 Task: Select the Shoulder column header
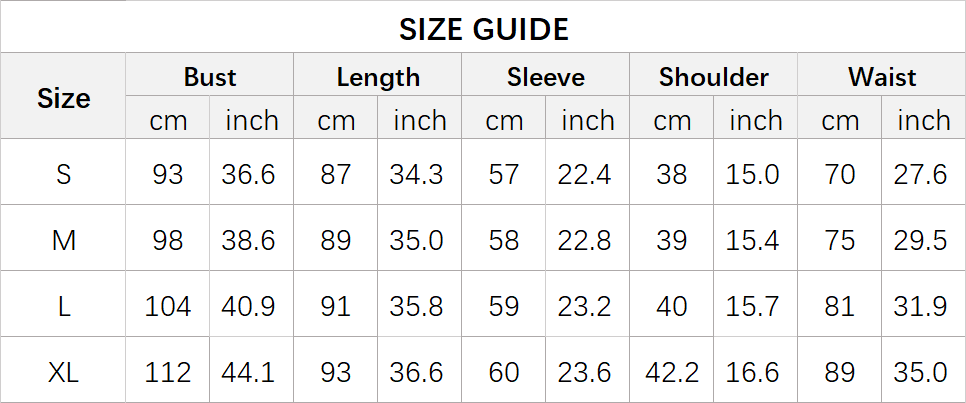[x=713, y=78]
